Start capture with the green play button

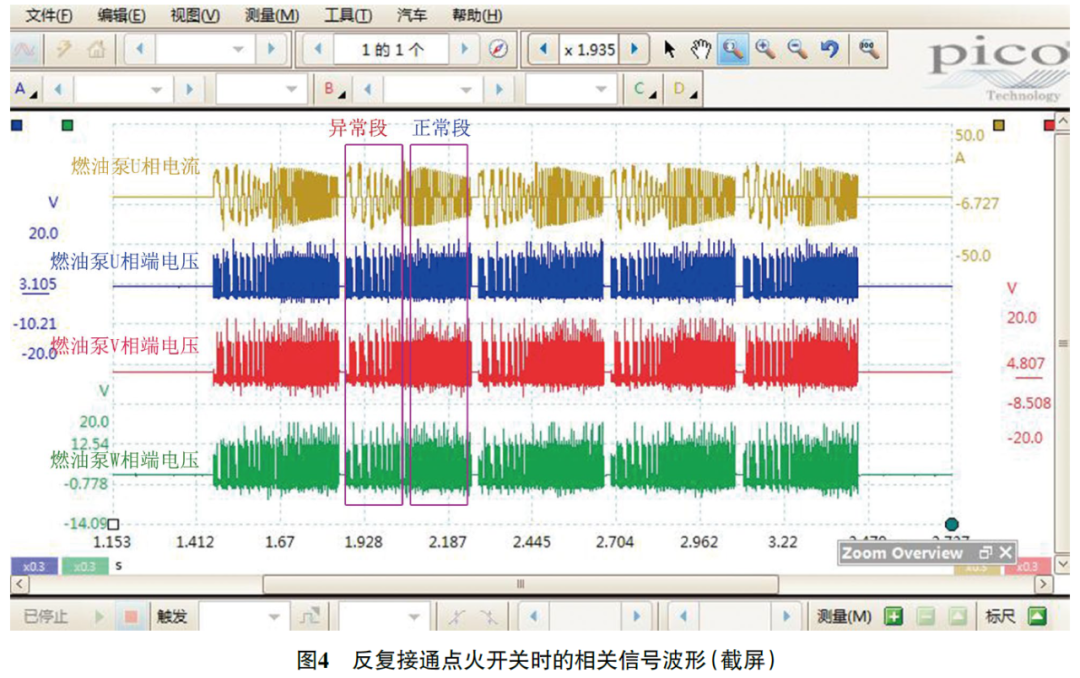[x=98, y=617]
